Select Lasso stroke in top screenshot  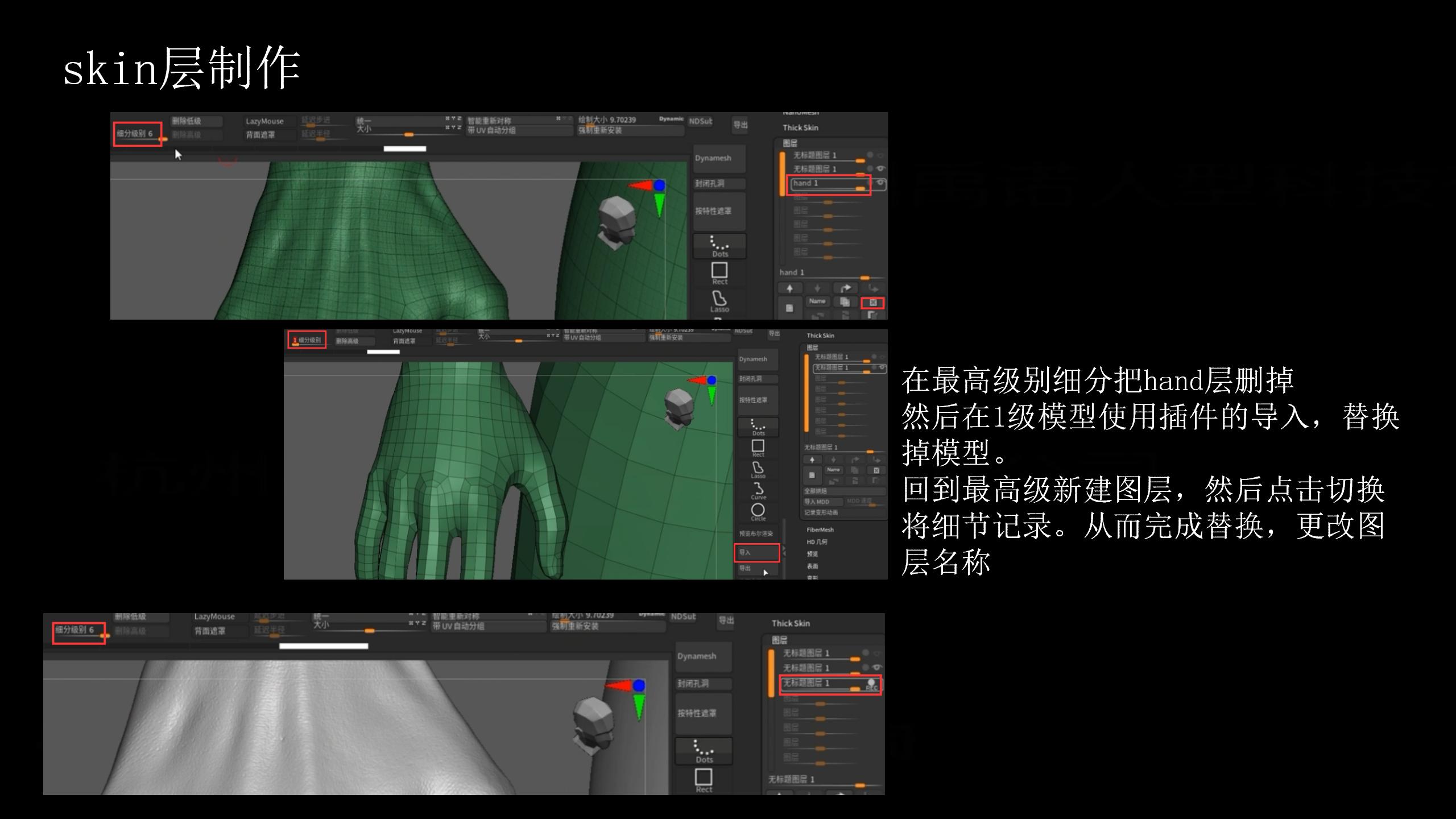[x=719, y=301]
